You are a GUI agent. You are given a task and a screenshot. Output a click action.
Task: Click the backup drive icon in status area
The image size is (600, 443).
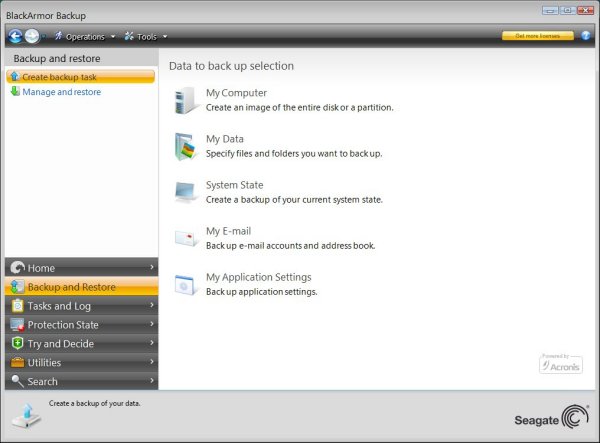pos(26,416)
